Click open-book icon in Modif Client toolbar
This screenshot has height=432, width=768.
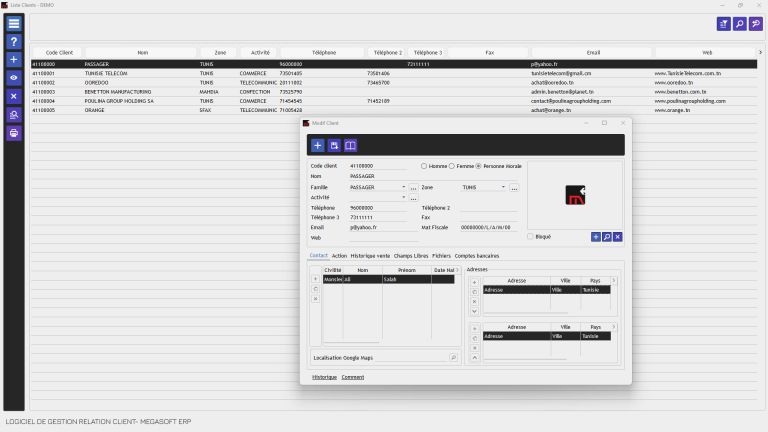click(x=350, y=145)
